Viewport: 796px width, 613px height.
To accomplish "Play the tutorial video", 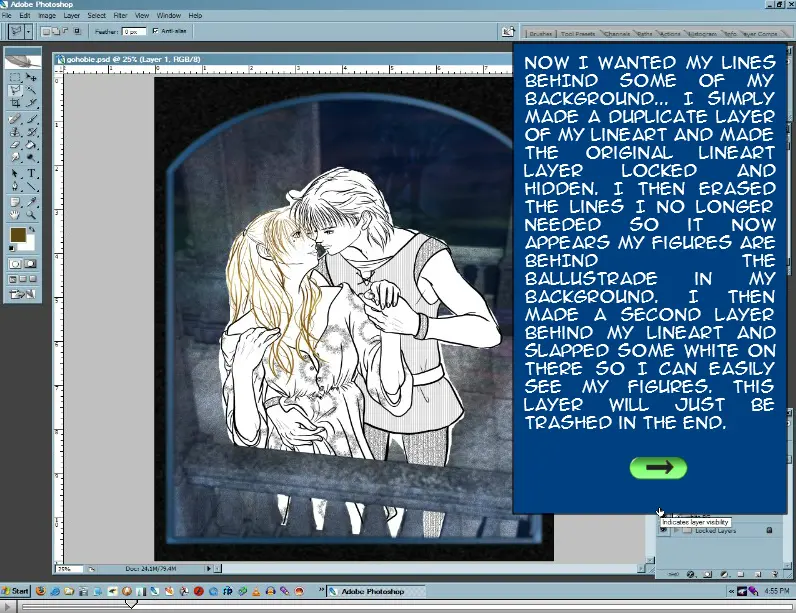I will point(8,606).
